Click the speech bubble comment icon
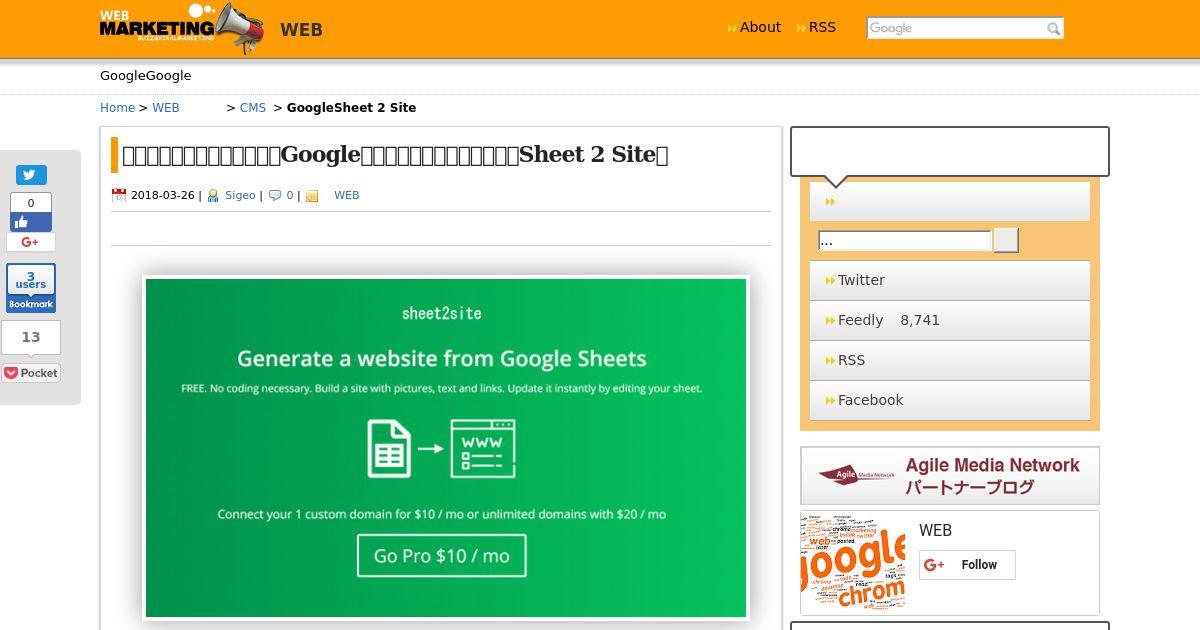The image size is (1200, 630). click(x=275, y=196)
